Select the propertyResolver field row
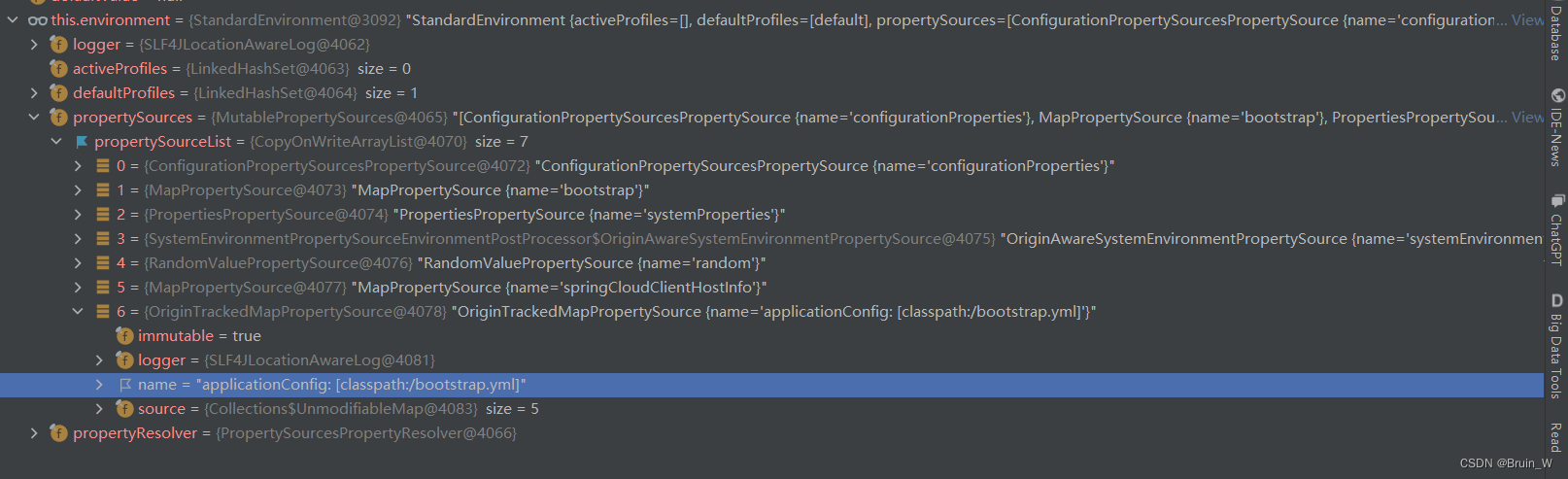Image resolution: width=1568 pixels, height=479 pixels. [772, 433]
